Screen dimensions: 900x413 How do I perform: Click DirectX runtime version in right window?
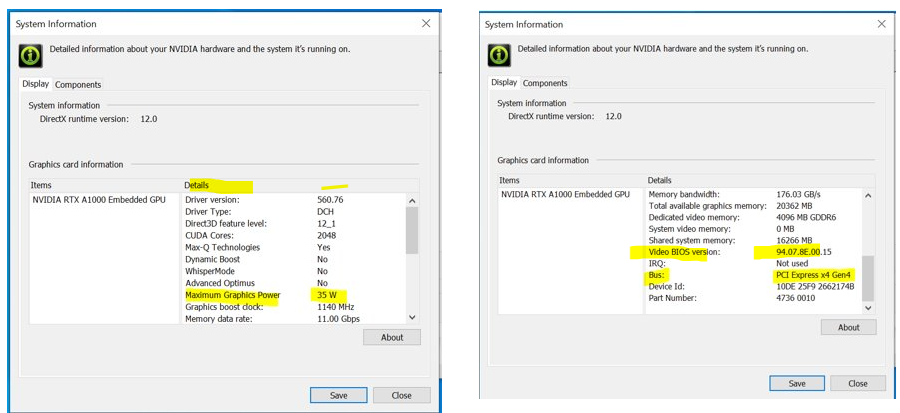[x=565, y=116]
